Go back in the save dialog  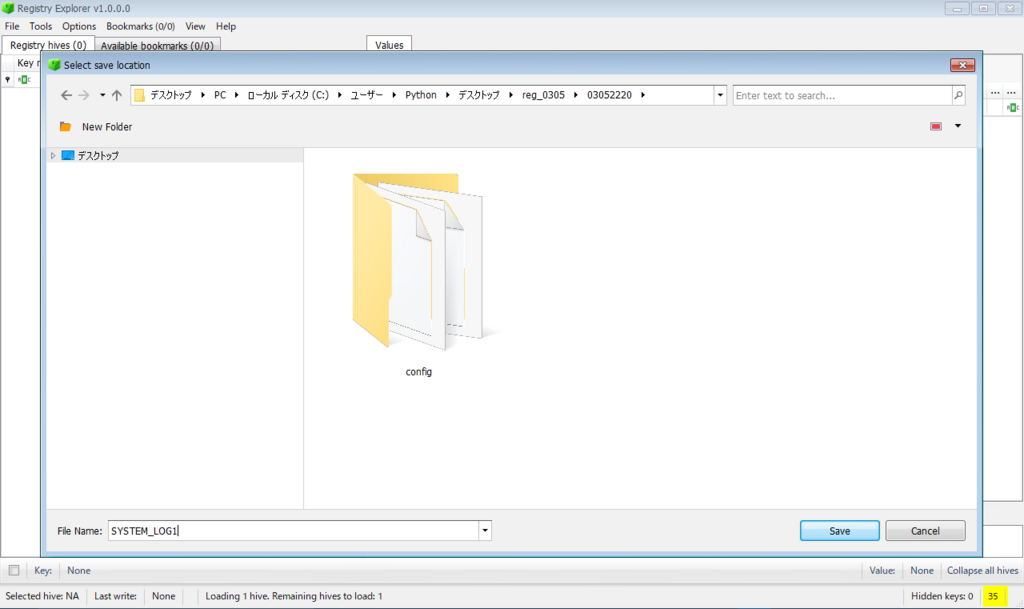pos(66,95)
